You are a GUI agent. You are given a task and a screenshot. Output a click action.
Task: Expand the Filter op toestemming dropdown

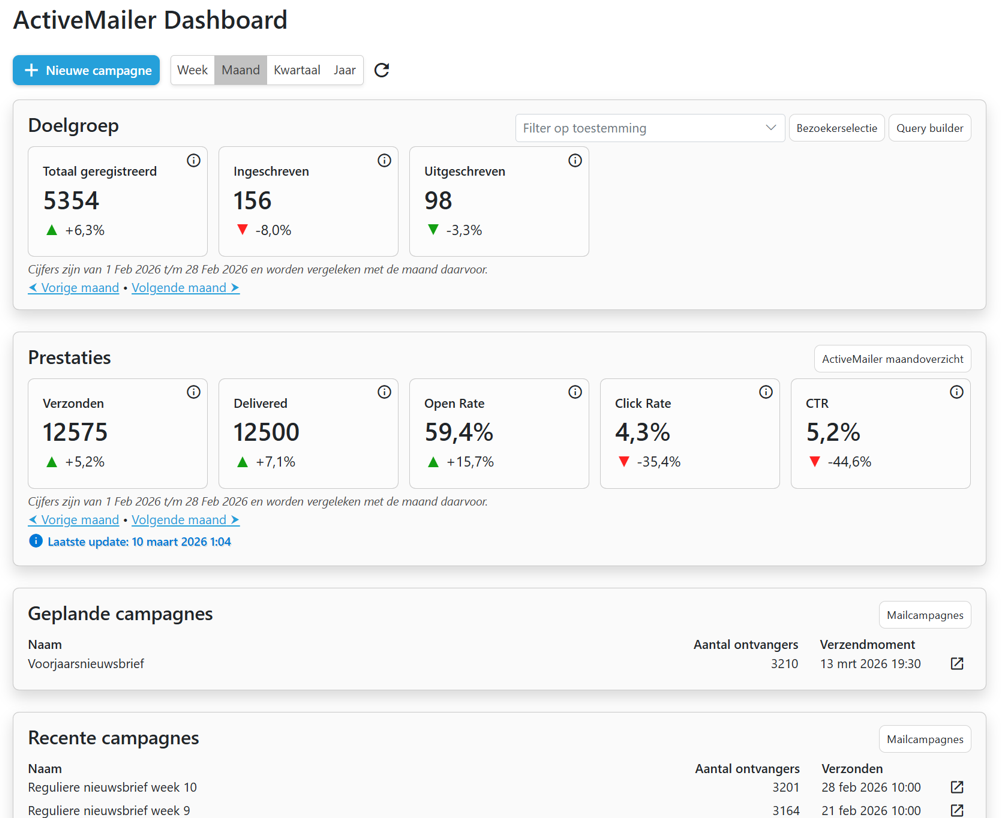click(x=650, y=128)
